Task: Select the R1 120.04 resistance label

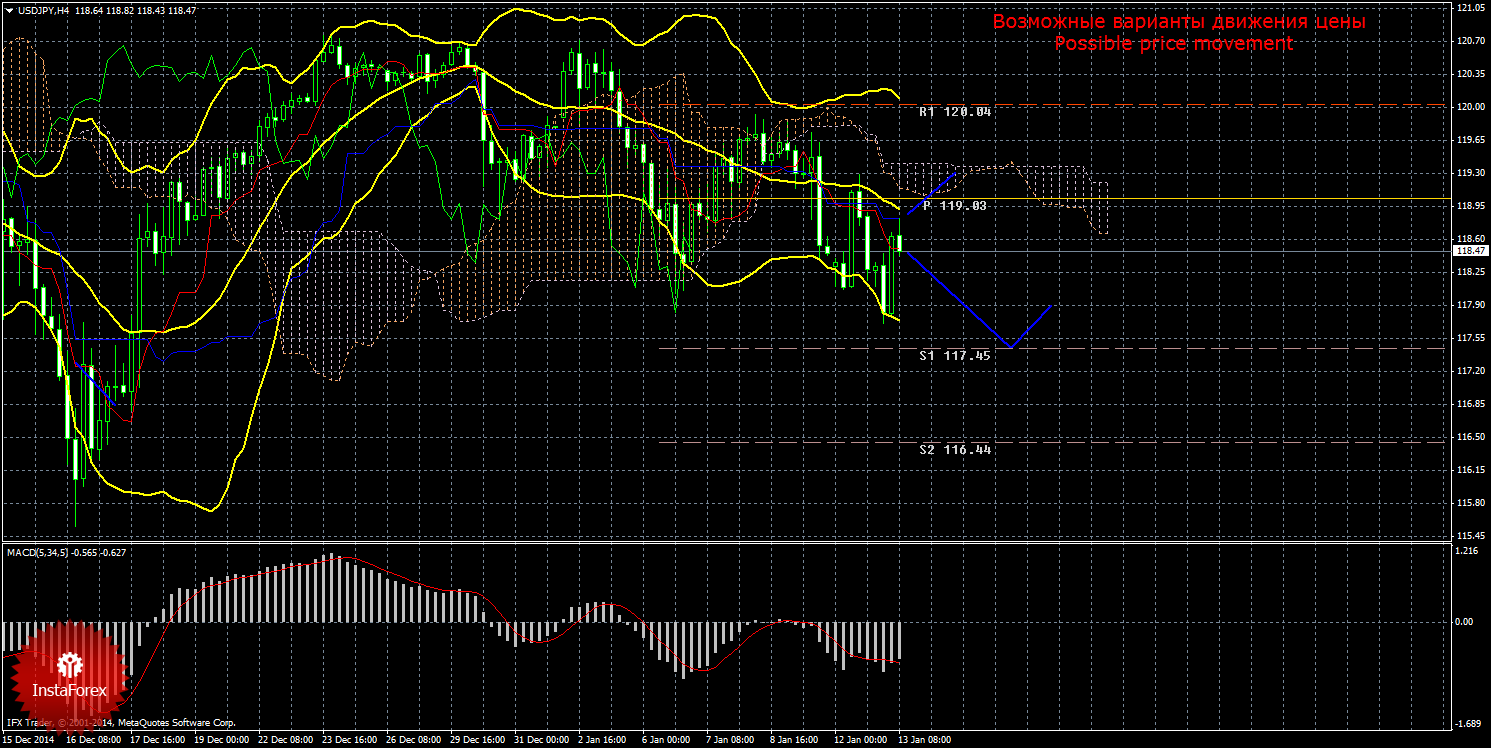Action: pyautogui.click(x=955, y=112)
